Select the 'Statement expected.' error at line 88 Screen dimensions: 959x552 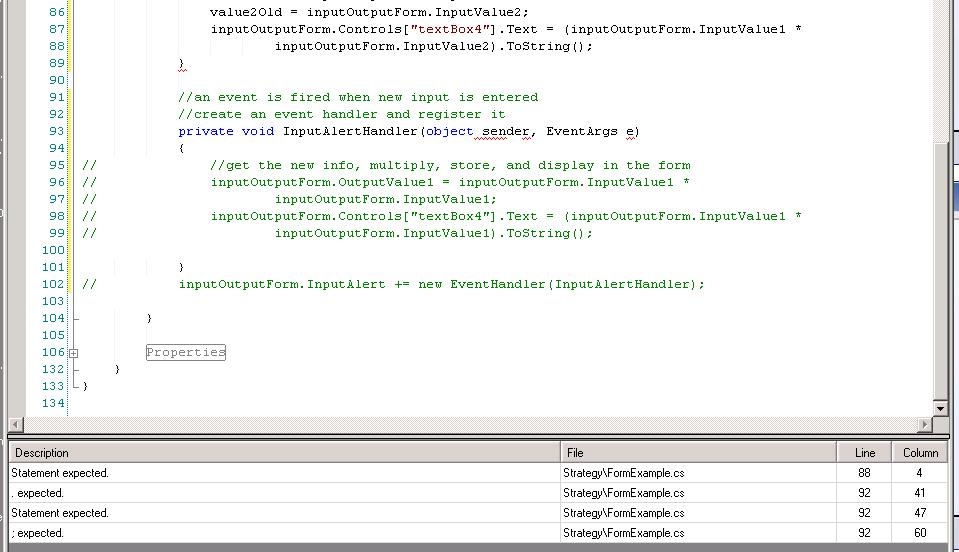(x=478, y=473)
